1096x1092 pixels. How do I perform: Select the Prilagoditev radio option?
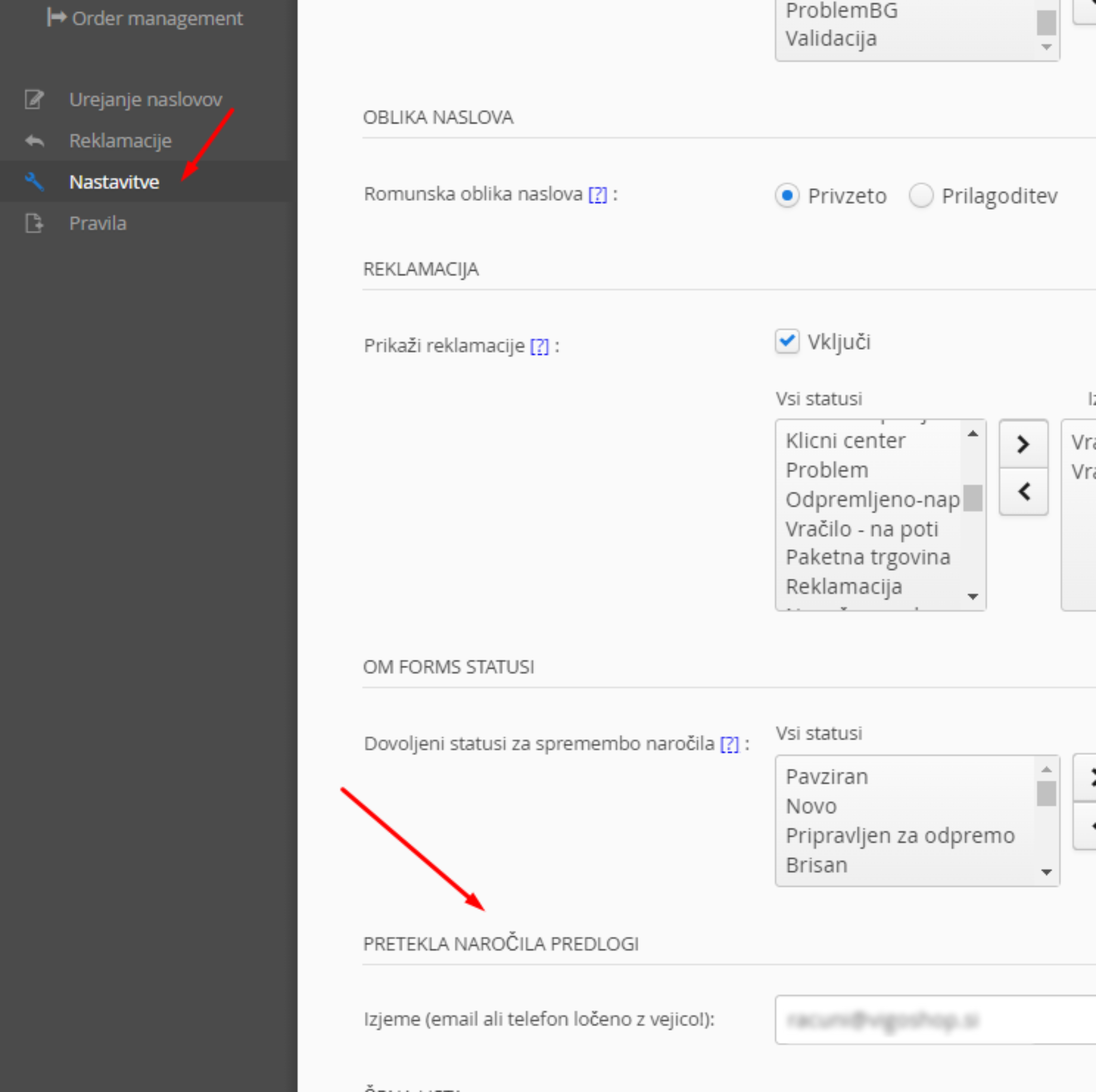point(921,196)
